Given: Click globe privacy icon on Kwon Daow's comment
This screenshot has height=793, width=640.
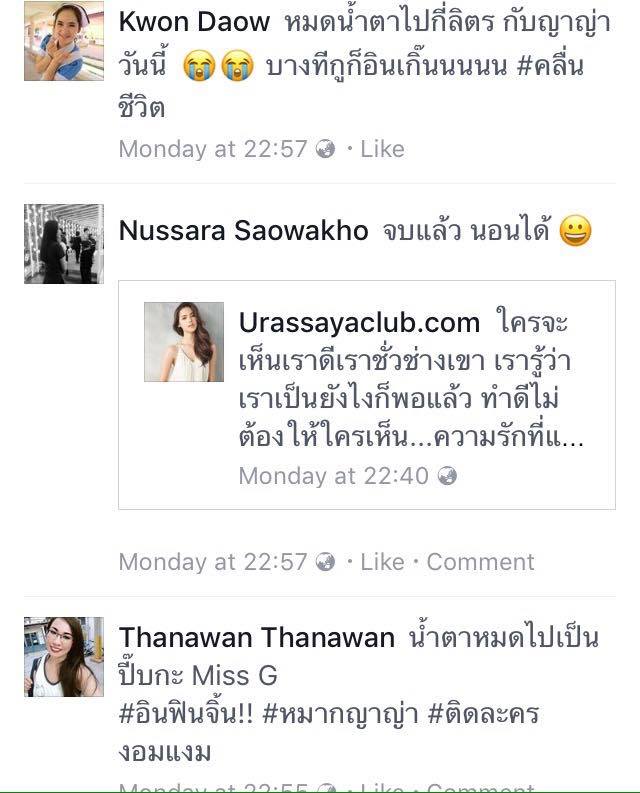Looking at the screenshot, I should pyautogui.click(x=325, y=149).
